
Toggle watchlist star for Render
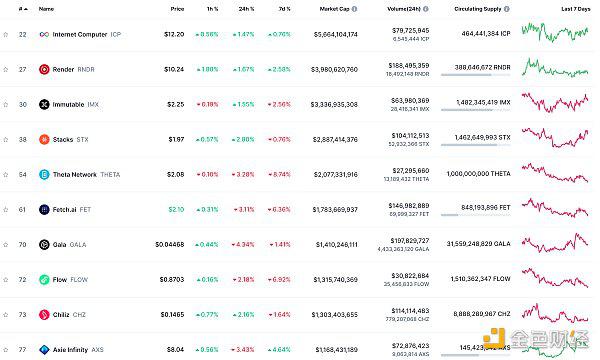click(6, 69)
